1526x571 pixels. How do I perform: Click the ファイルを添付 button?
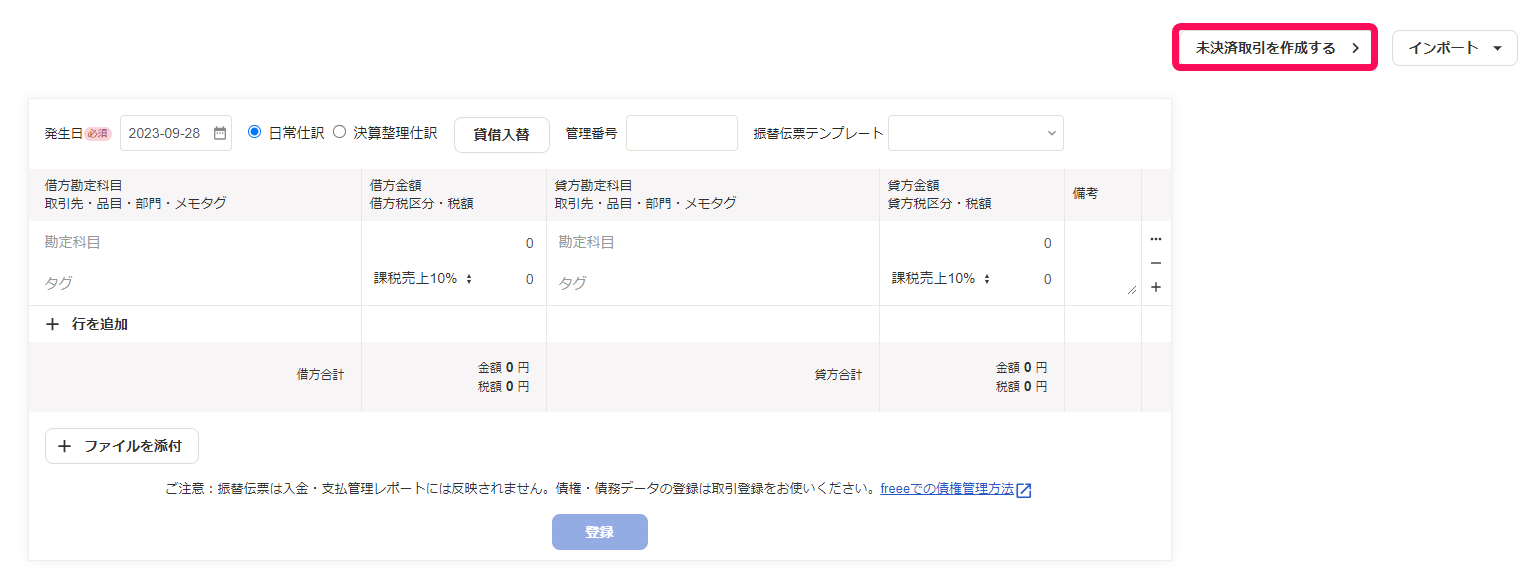click(x=122, y=446)
